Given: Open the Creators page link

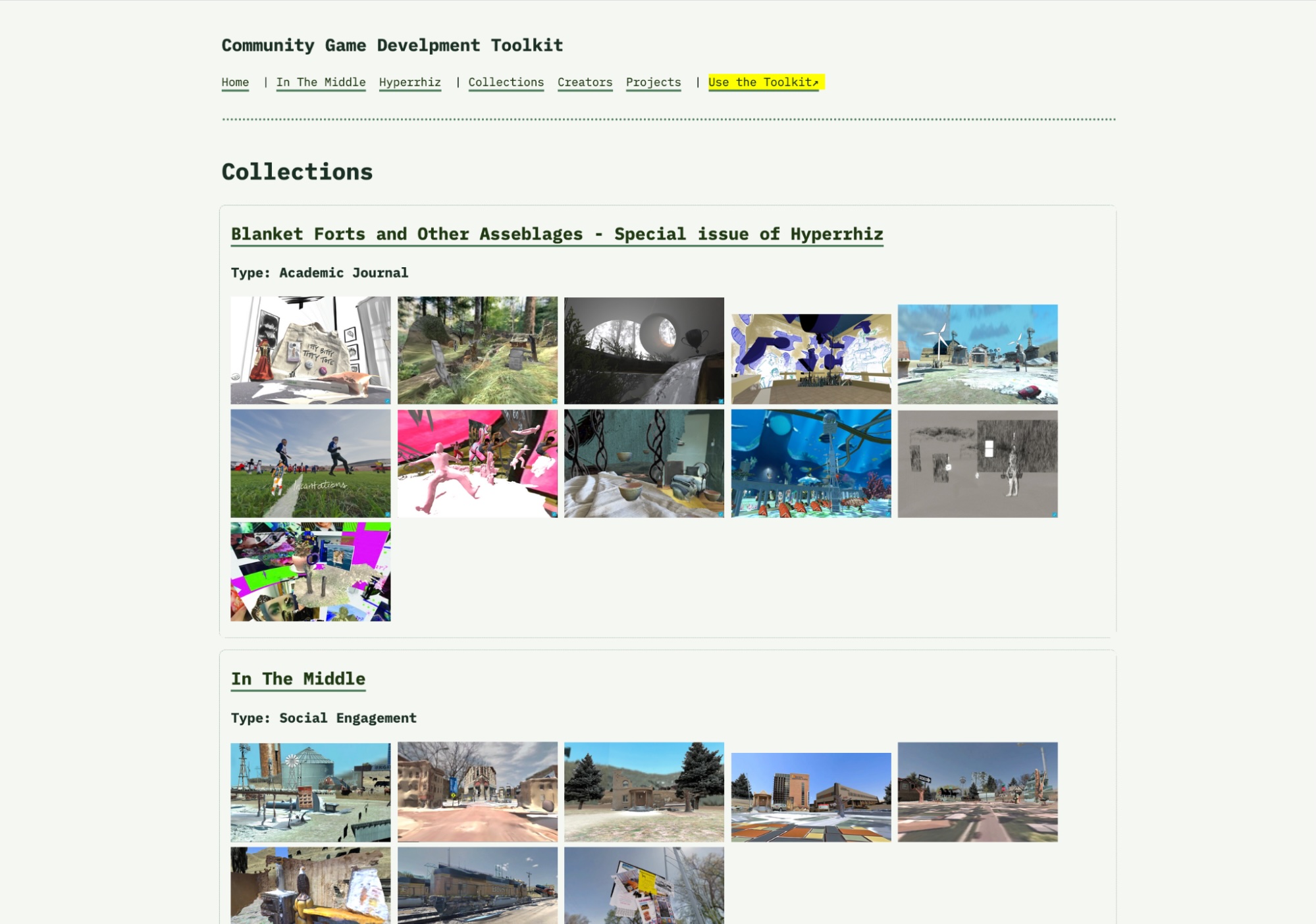Looking at the screenshot, I should point(585,82).
